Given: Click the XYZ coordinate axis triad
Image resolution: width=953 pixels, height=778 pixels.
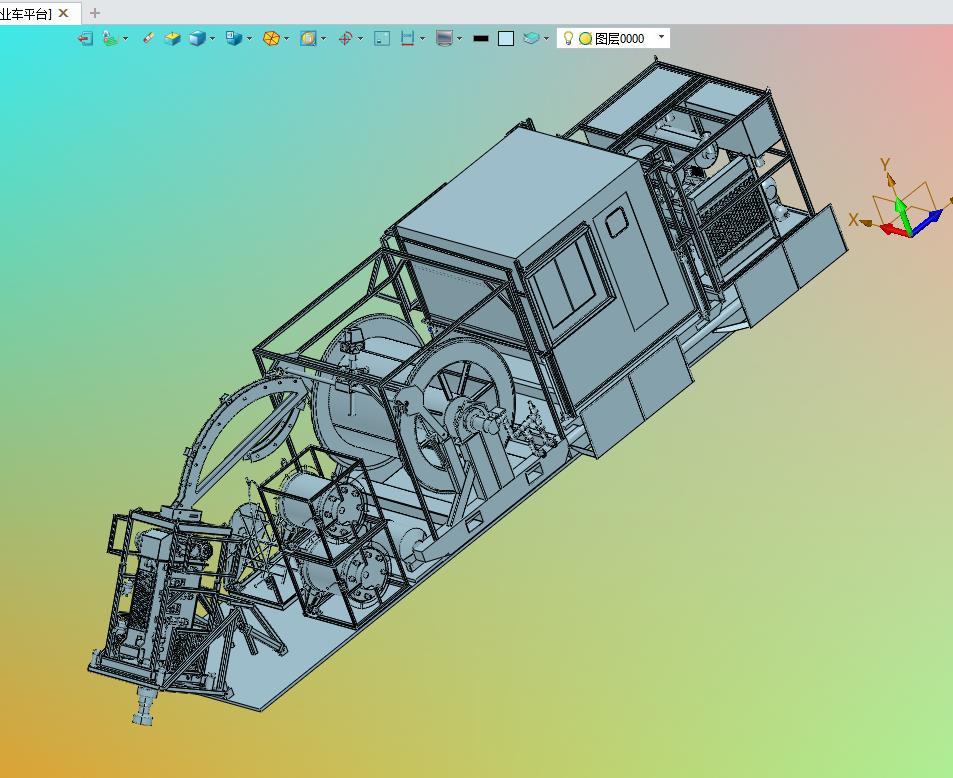Looking at the screenshot, I should 901,201.
